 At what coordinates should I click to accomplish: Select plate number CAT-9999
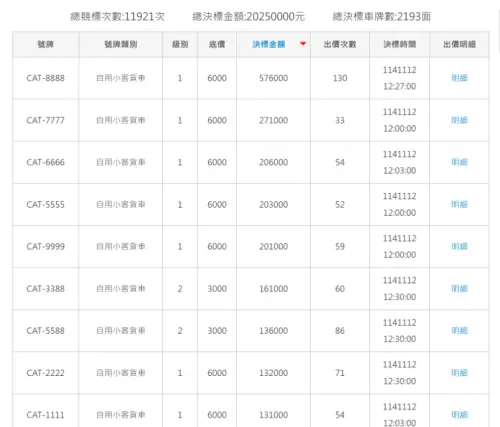[46, 246]
